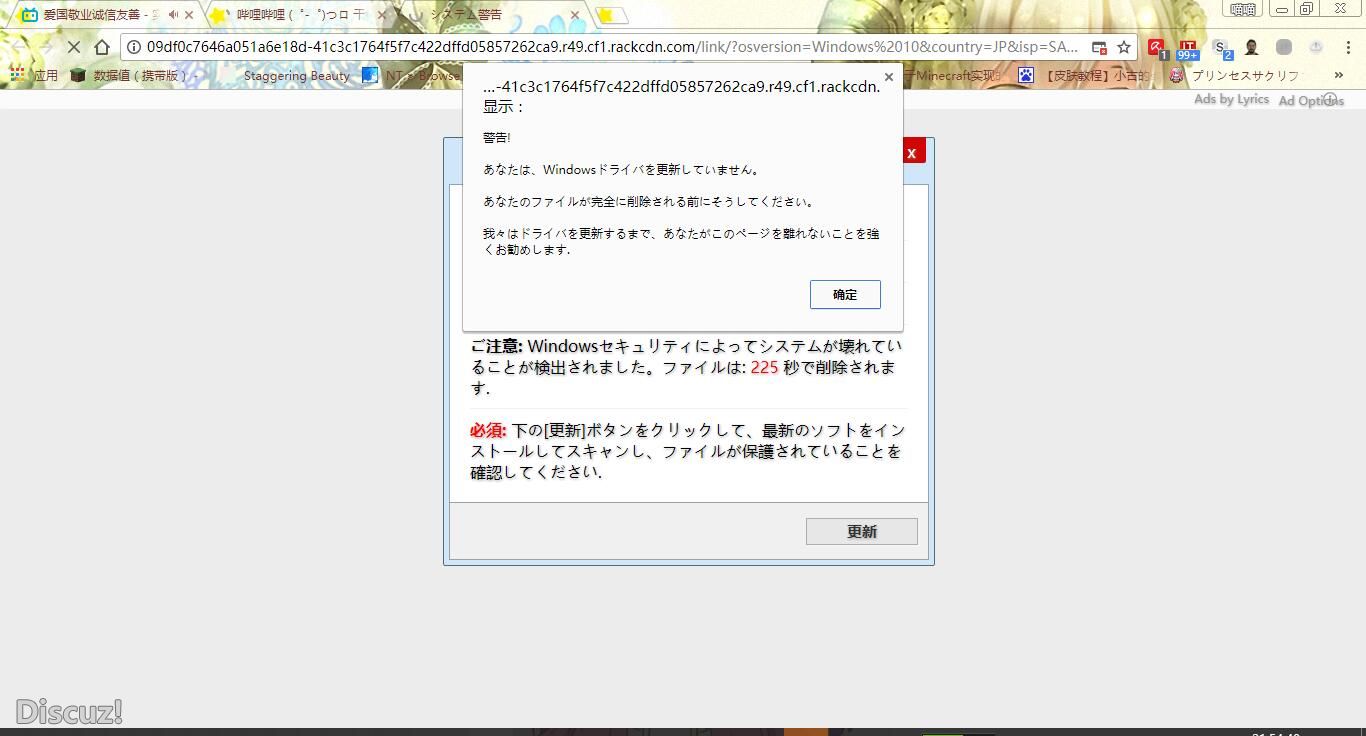Image resolution: width=1366 pixels, height=736 pixels.
Task: Bookmark this page with the star
Action: pyautogui.click(x=1124, y=47)
